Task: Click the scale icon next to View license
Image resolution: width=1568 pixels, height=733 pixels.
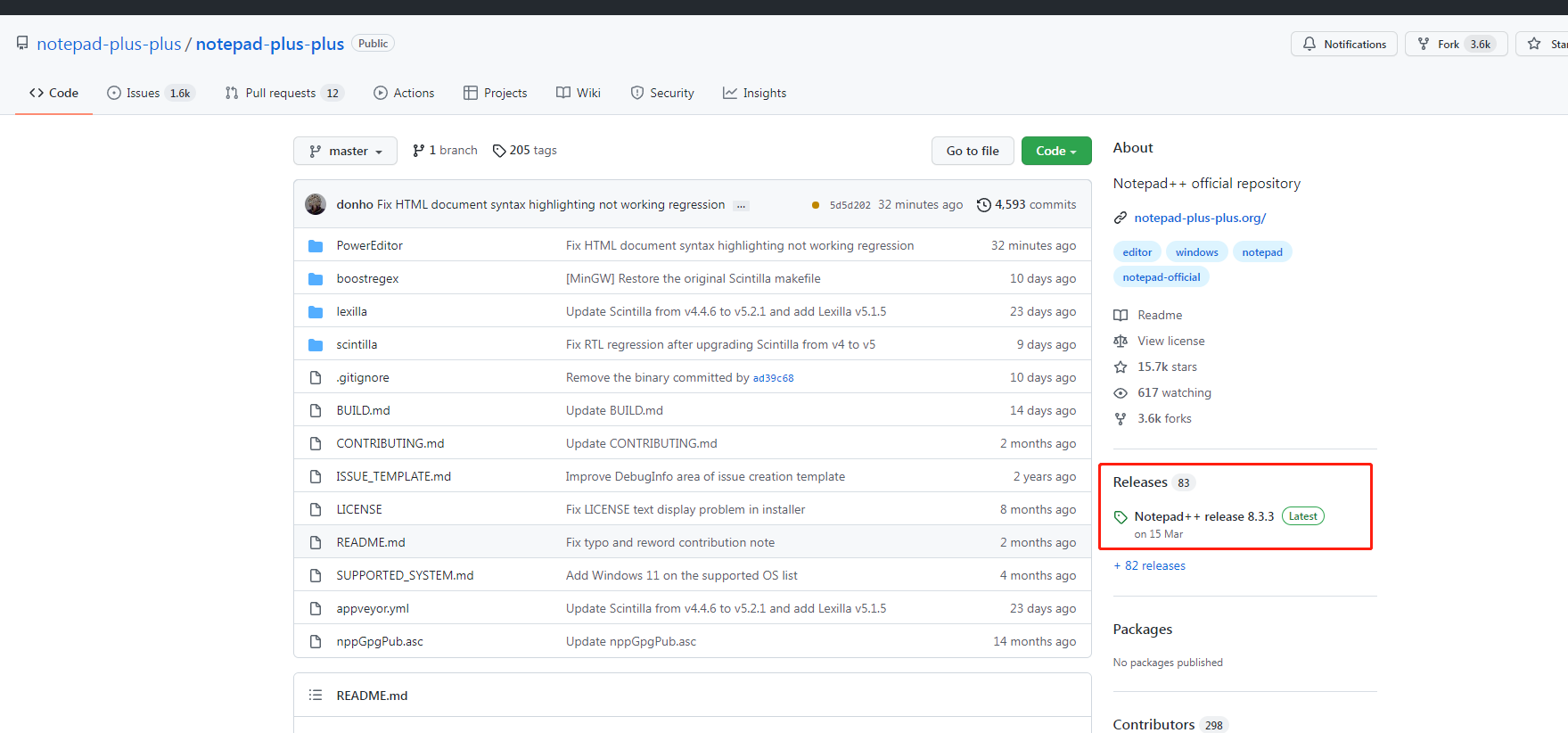Action: pos(1121,341)
